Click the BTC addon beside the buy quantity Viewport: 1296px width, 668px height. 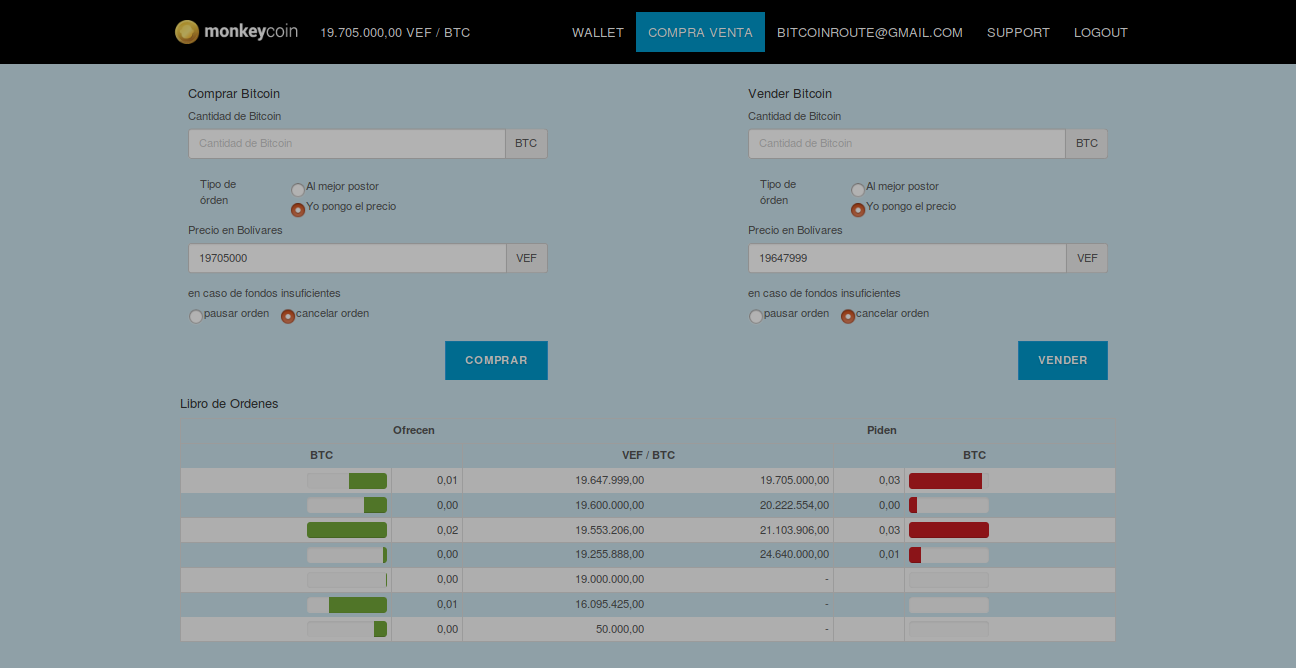point(526,143)
